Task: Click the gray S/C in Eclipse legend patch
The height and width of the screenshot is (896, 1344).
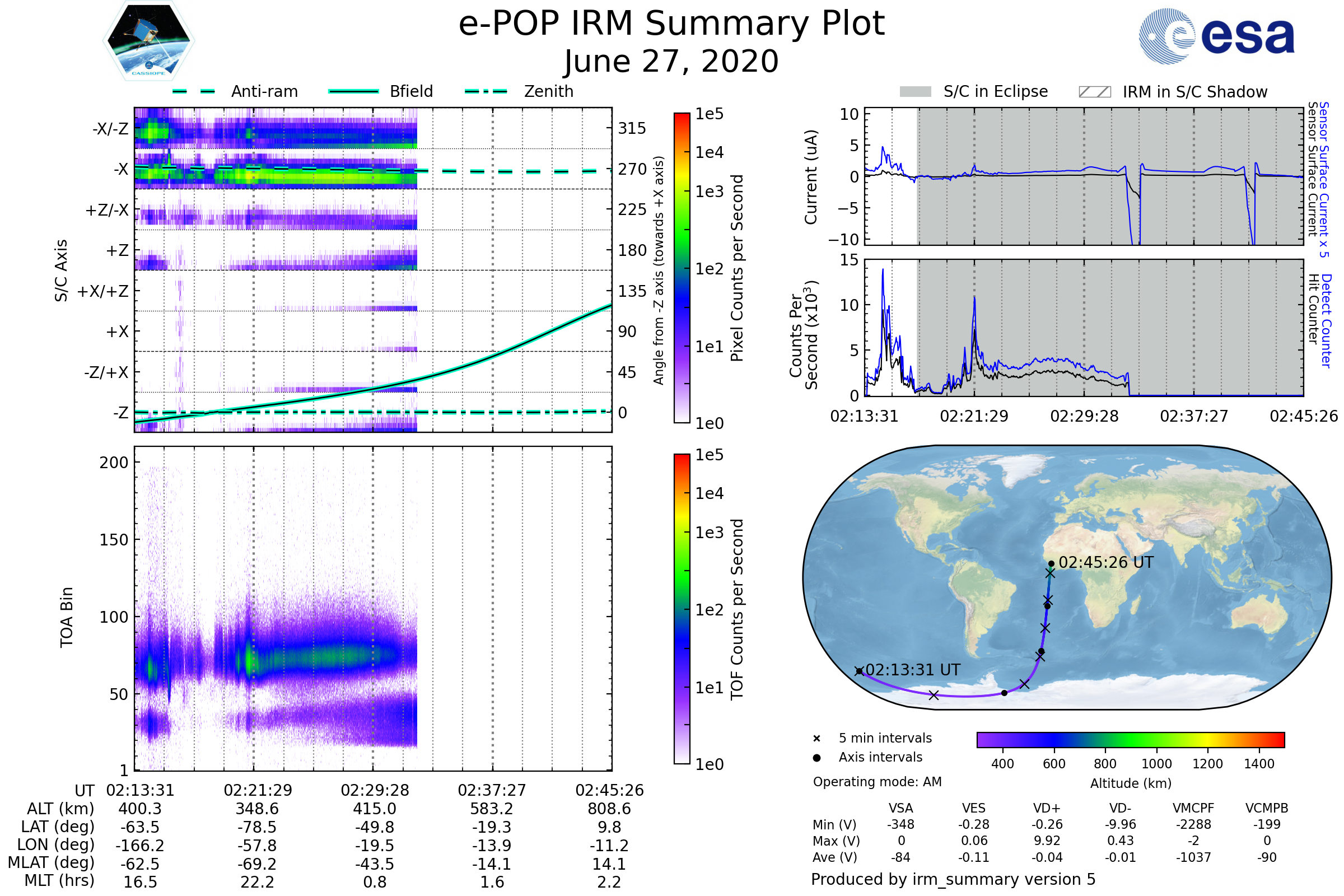Action: point(915,92)
